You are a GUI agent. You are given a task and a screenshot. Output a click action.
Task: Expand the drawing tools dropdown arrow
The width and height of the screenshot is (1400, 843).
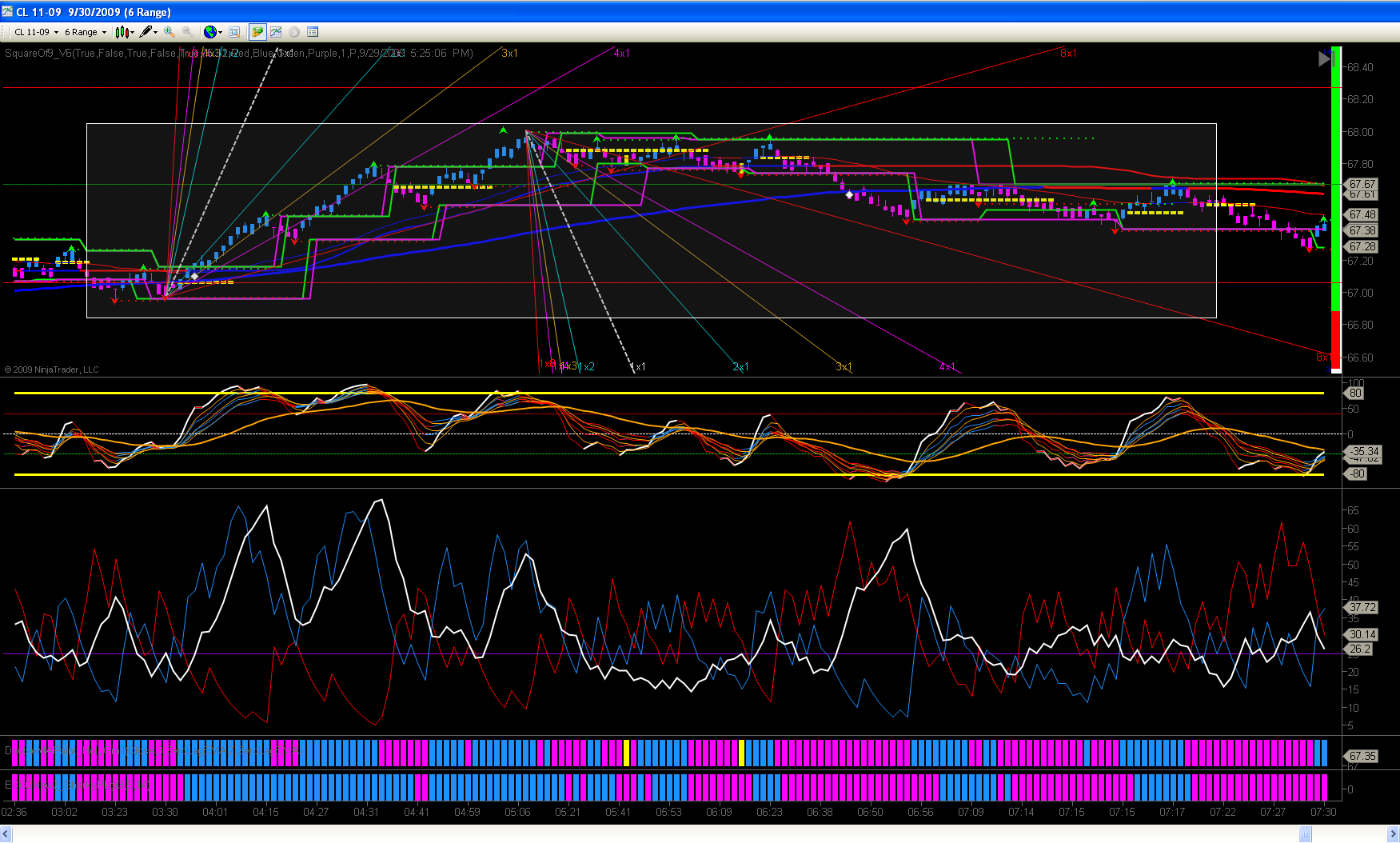click(155, 32)
